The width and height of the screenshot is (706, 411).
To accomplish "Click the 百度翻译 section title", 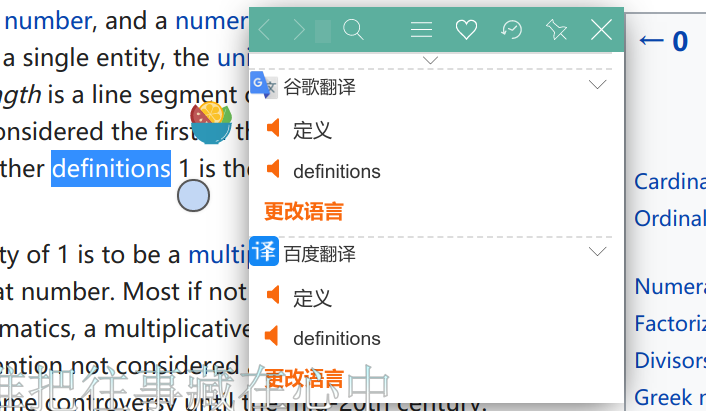I will click(319, 254).
